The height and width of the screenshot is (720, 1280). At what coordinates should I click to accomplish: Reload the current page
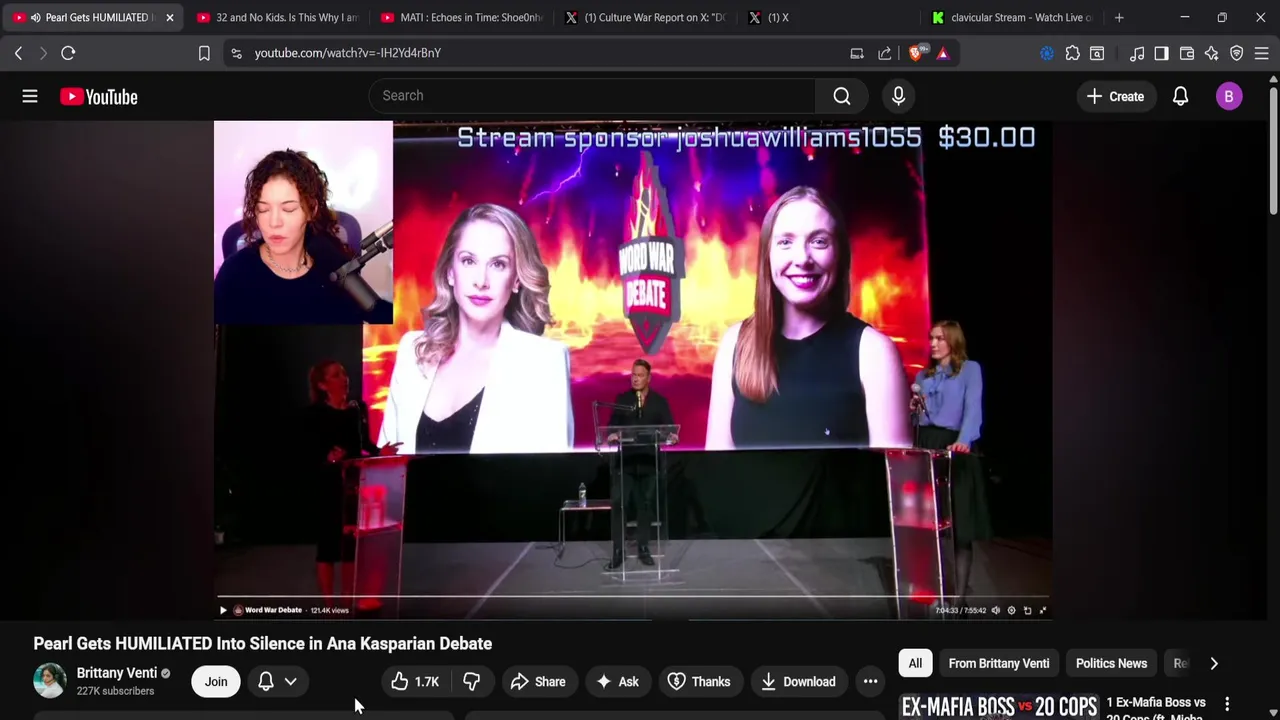pos(68,53)
